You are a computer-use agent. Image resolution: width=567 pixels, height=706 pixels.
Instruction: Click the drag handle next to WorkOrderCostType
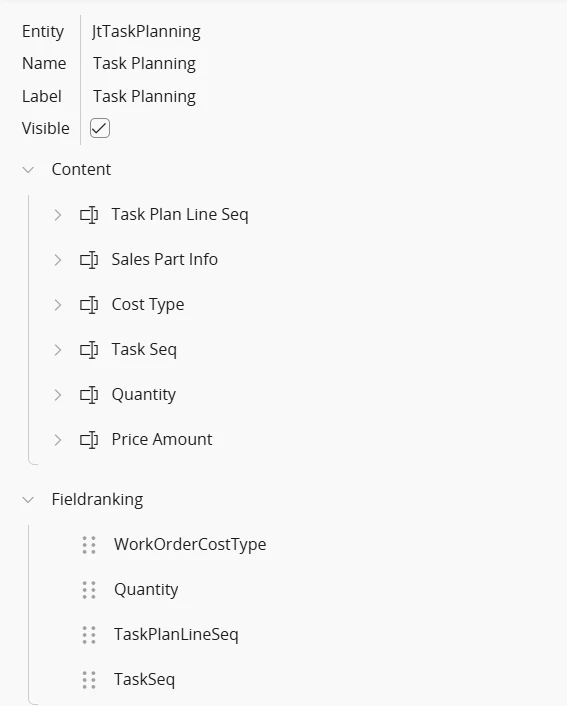coord(89,545)
